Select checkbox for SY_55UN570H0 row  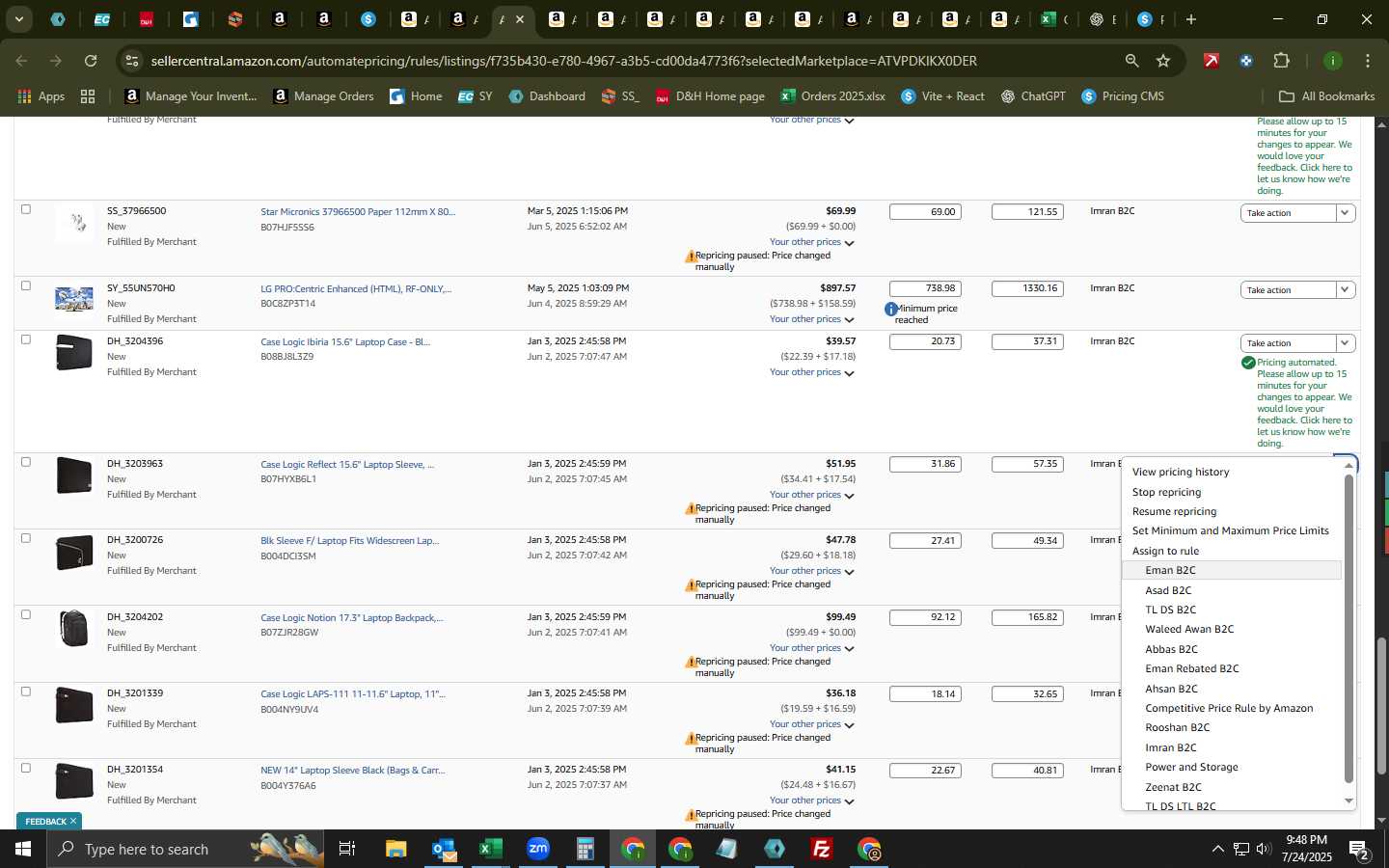click(26, 285)
